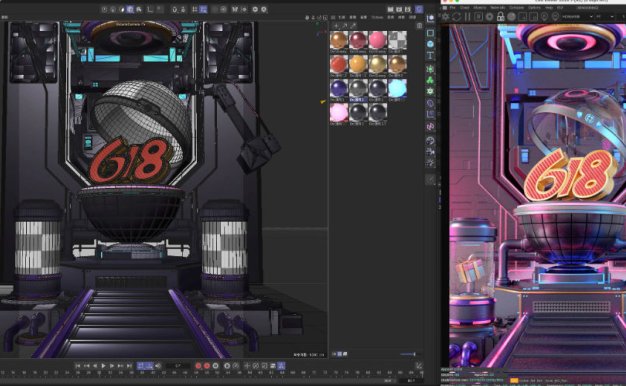Click the new material plus icon above swatches
Image resolution: width=626 pixels, height=386 pixels.
point(336,26)
